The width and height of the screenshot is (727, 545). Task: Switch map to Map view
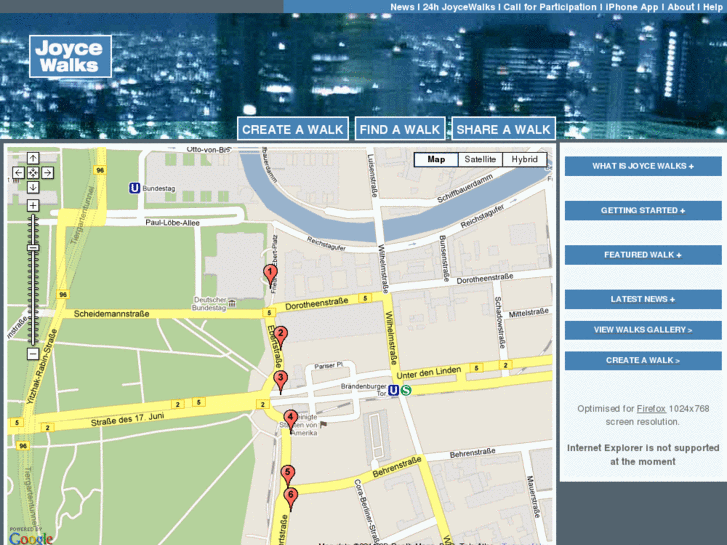[436, 160]
